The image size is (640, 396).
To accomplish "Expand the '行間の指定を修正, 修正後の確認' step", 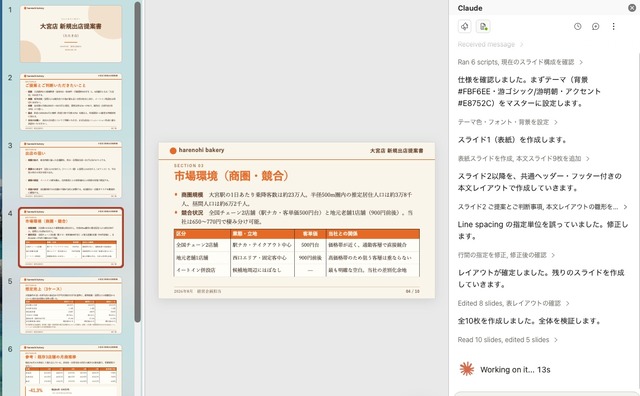I will [506, 255].
